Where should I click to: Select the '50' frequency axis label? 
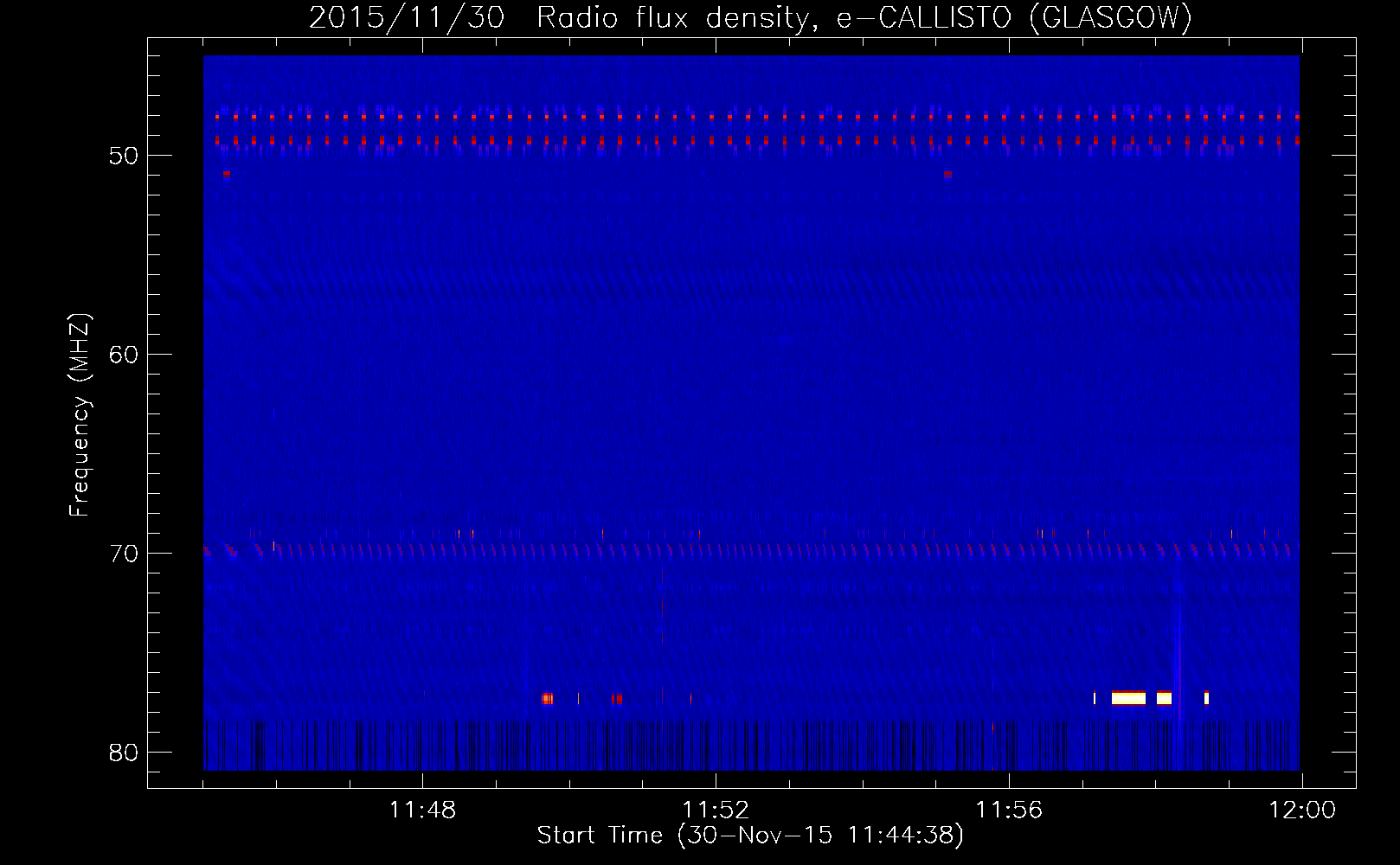click(124, 156)
